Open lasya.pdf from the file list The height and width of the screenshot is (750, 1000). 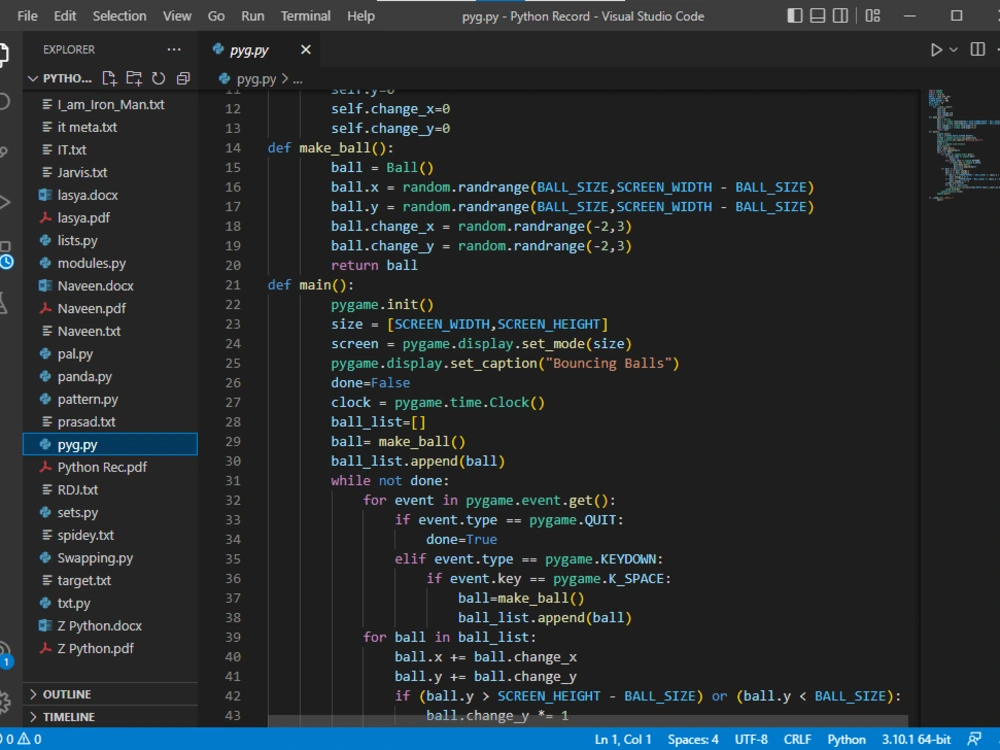point(110,217)
